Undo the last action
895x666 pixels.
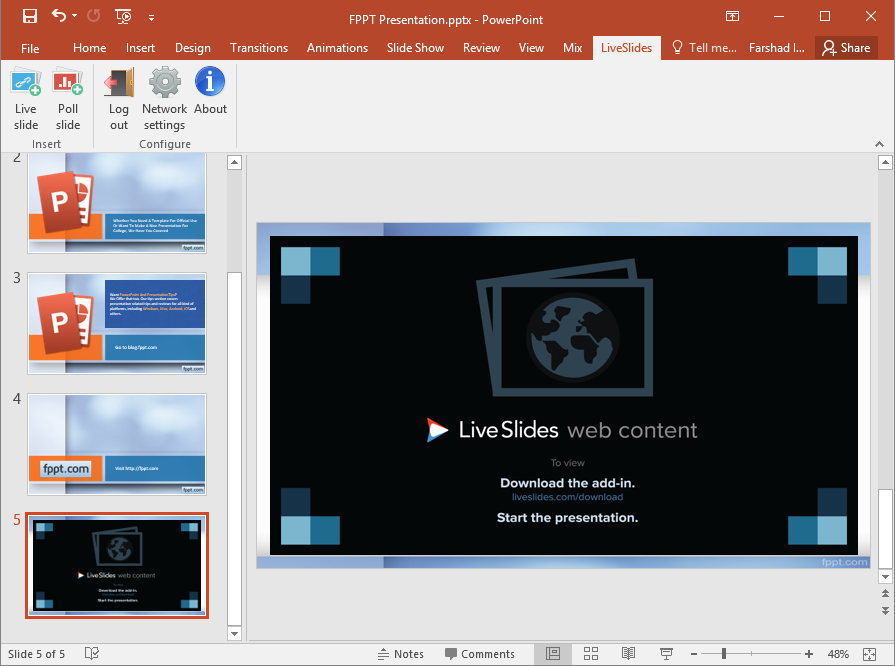[59, 16]
